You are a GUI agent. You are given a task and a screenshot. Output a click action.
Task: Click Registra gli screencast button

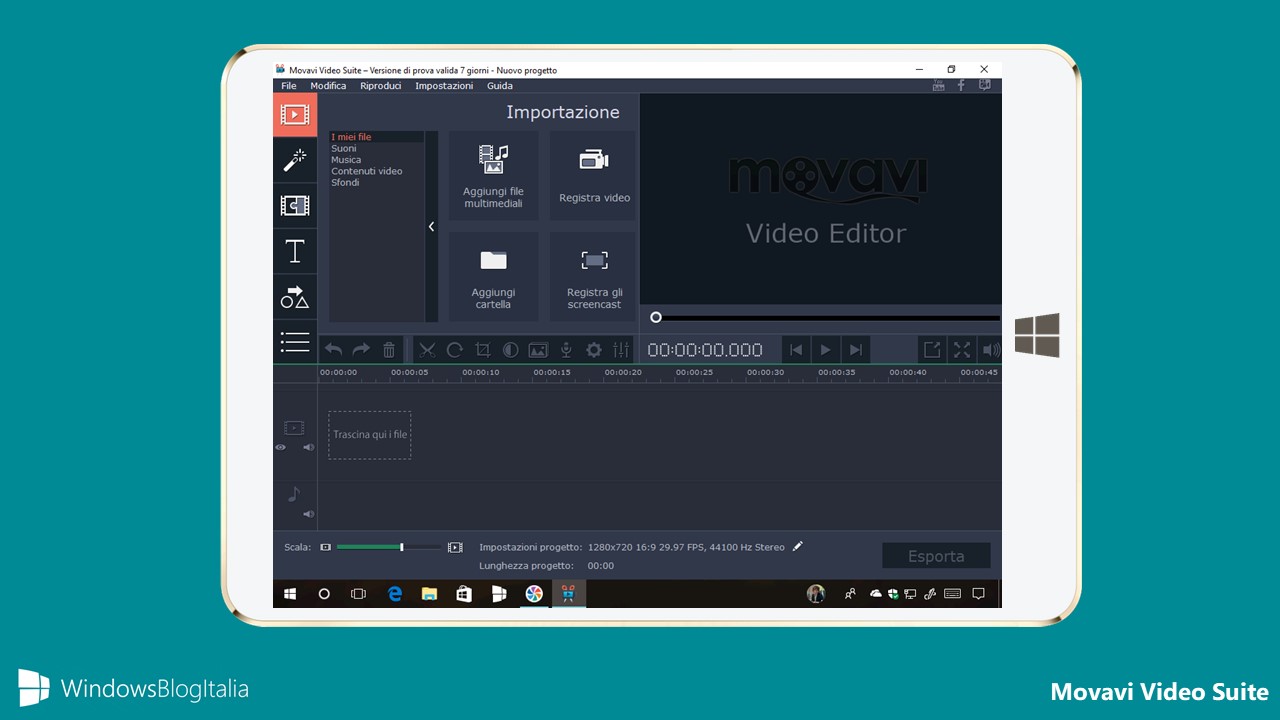(x=594, y=277)
